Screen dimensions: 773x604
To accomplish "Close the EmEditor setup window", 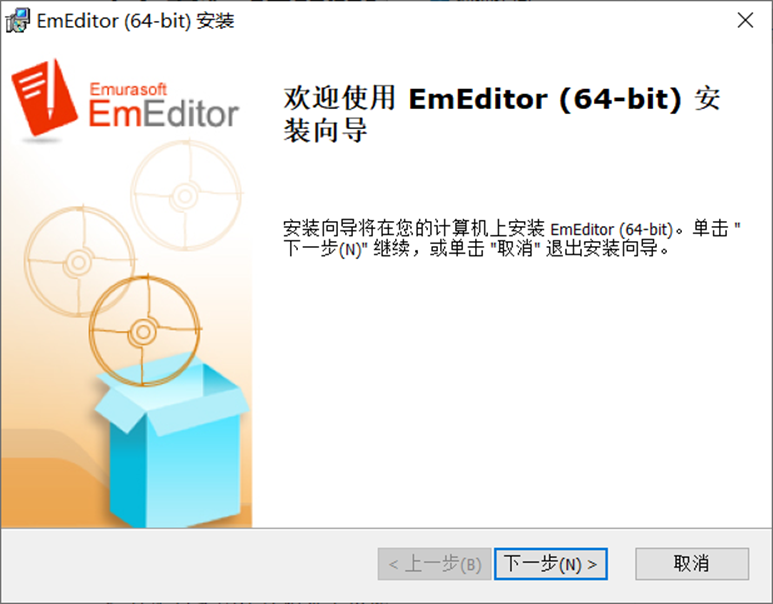I will pyautogui.click(x=745, y=21).
